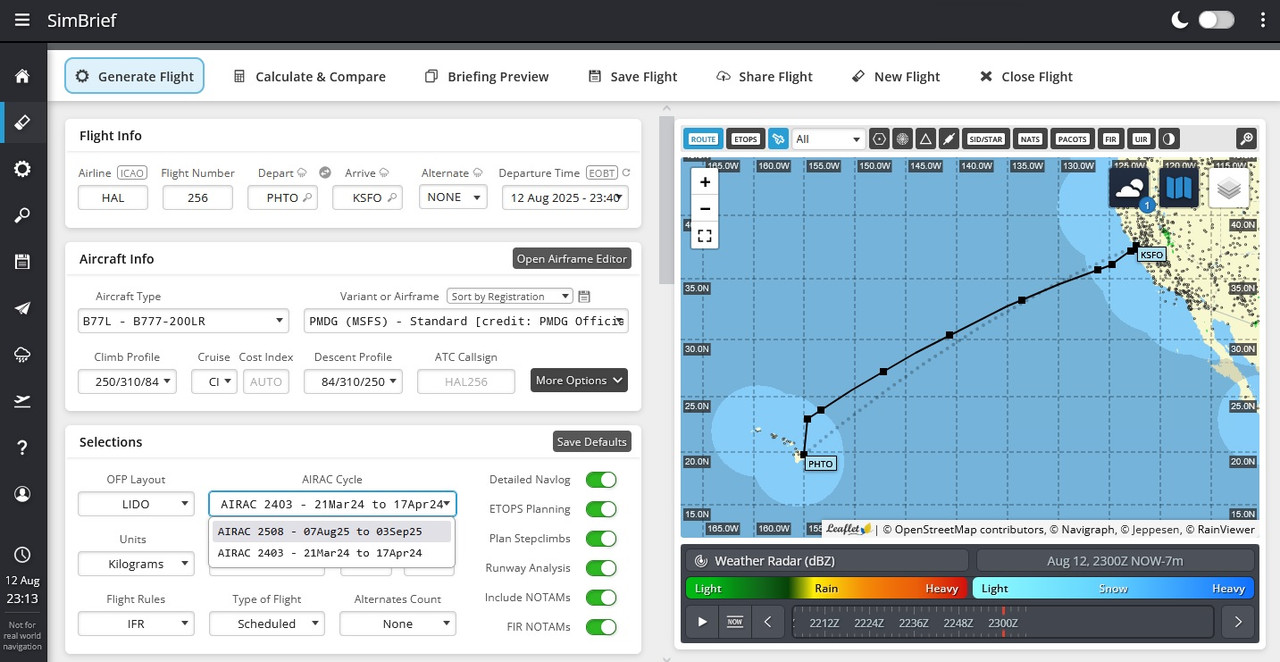Toggle Plan Stepclimbs switch

click(x=601, y=539)
